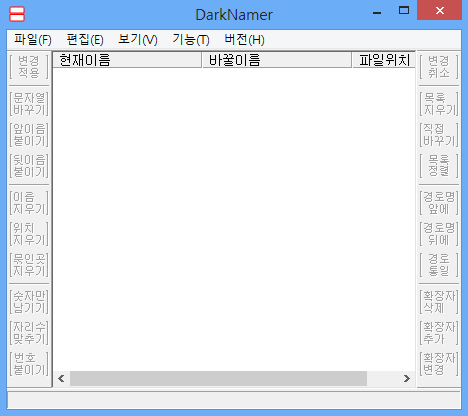Screen dimensions: 468x416
Task: Click the 변경 적용 button
Action: point(29,67)
